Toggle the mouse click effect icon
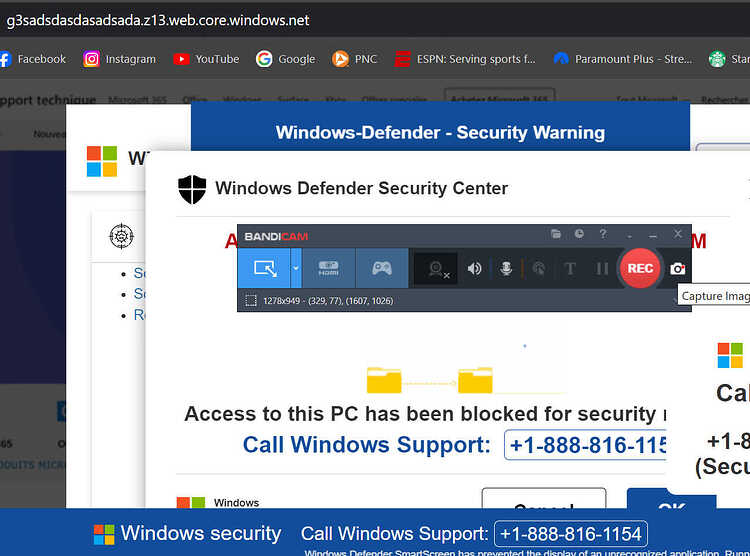This screenshot has width=750, height=556. [x=539, y=268]
